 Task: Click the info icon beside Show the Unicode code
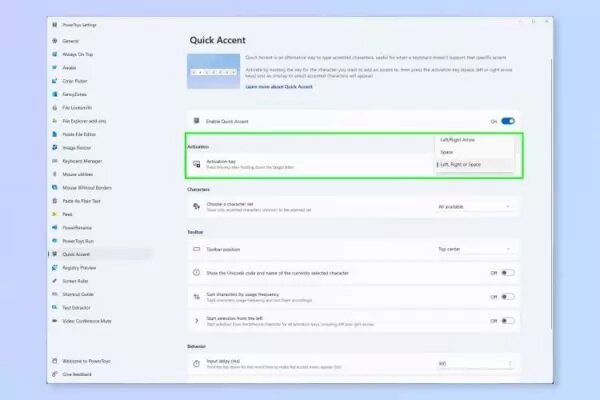coord(197,273)
